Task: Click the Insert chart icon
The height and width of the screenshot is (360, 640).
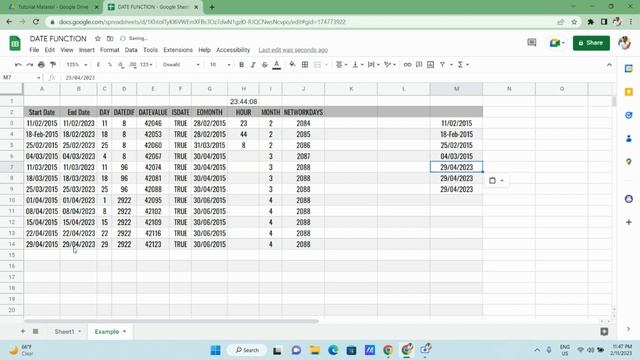Action: coord(430,64)
